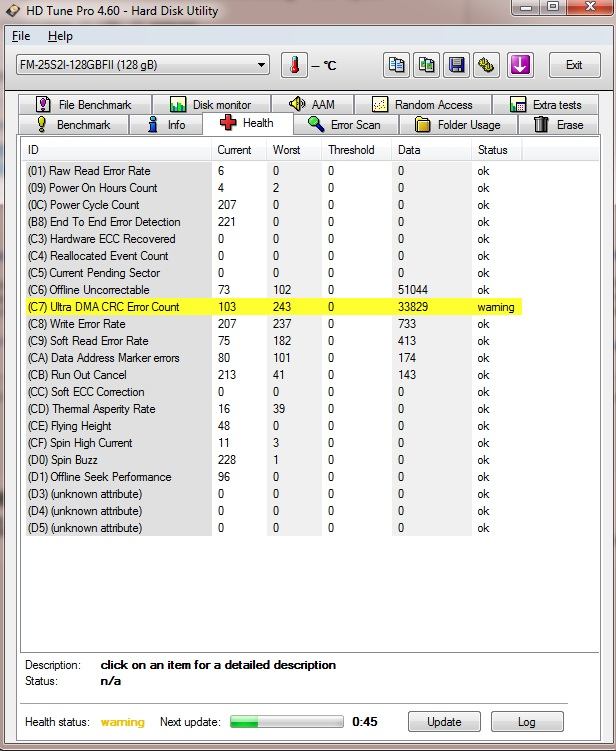Select the (C5) Current Pending Sector row
This screenshot has width=616, height=751.
point(274,273)
